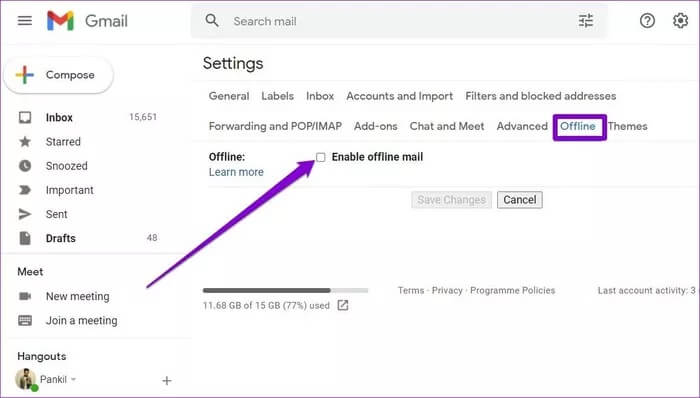700x398 pixels.
Task: Select the Chat and Meet tab
Action: pos(447,126)
